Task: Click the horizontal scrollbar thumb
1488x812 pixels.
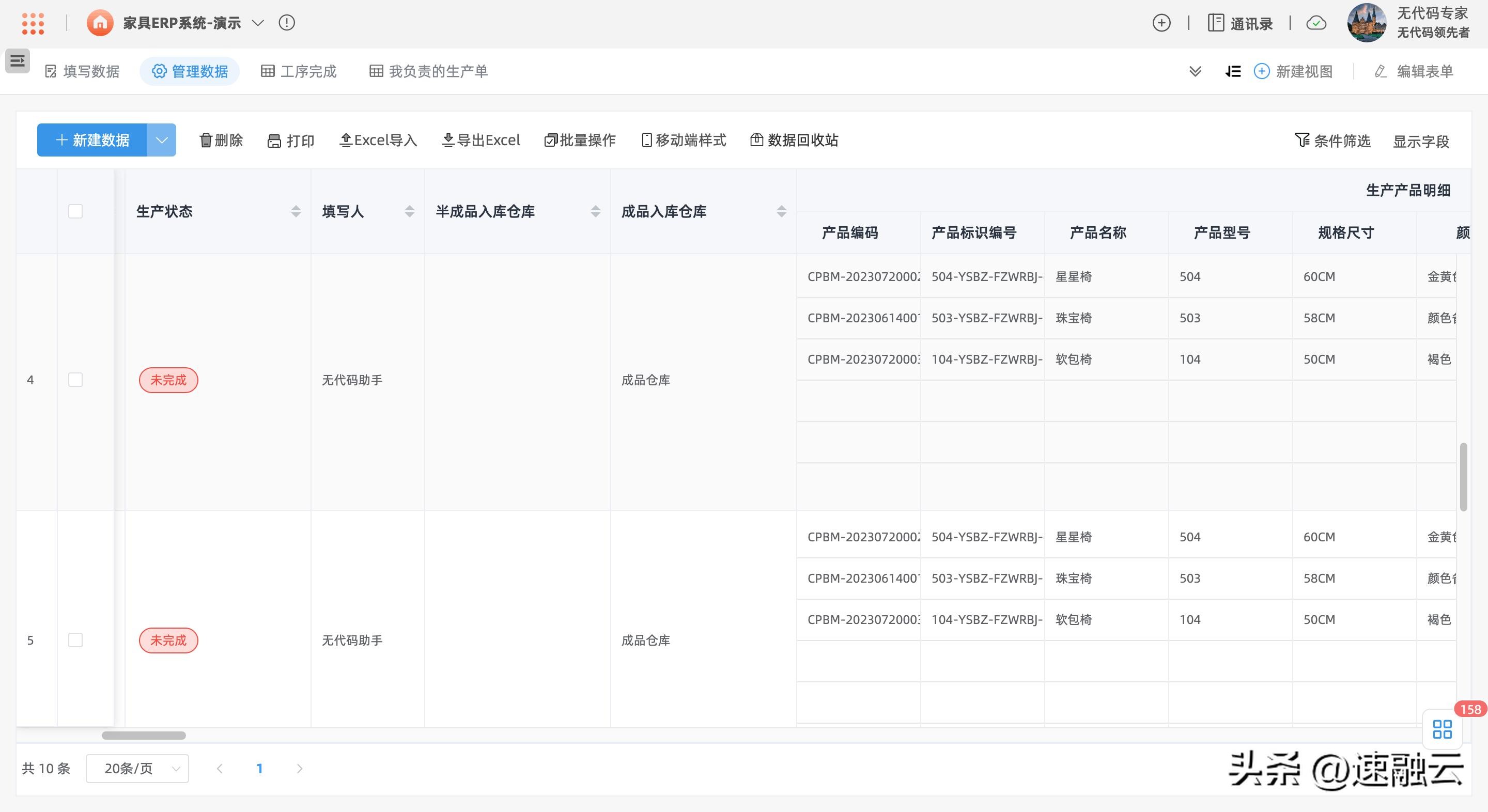Action: point(144,735)
